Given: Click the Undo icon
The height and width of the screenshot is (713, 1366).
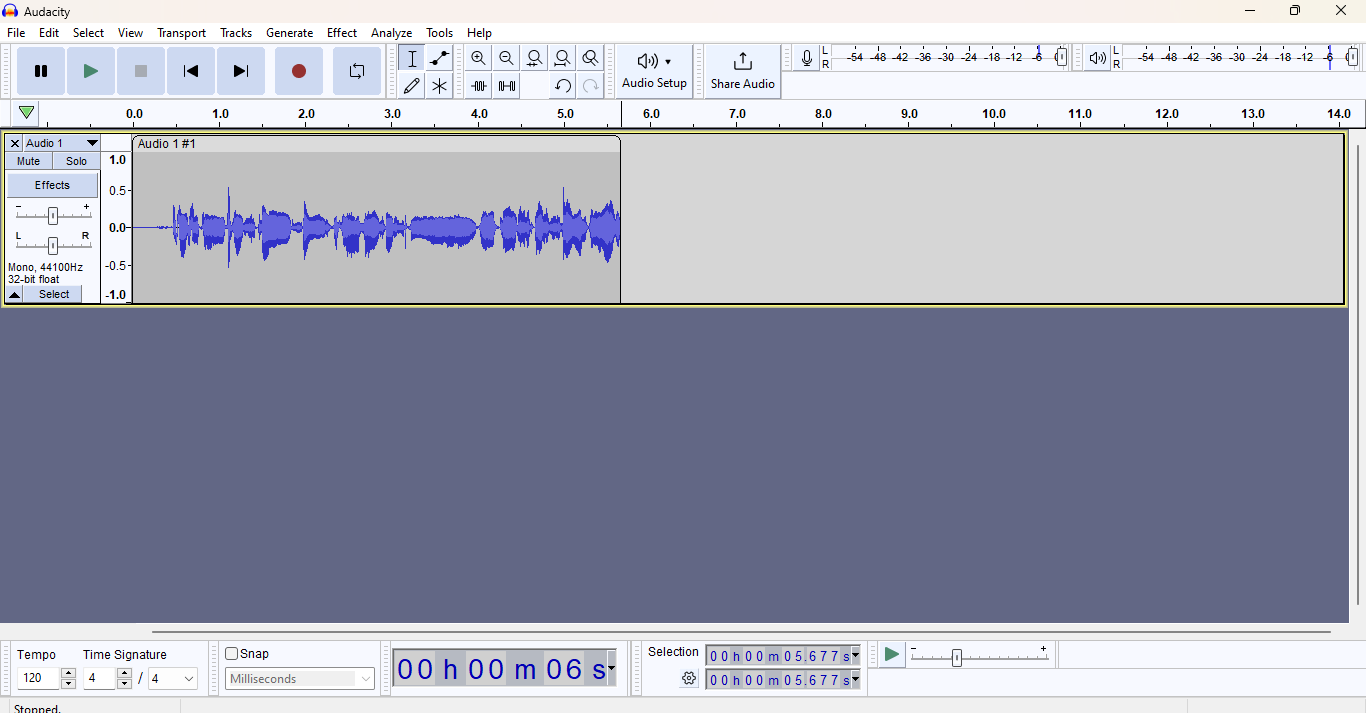Looking at the screenshot, I should 562,85.
